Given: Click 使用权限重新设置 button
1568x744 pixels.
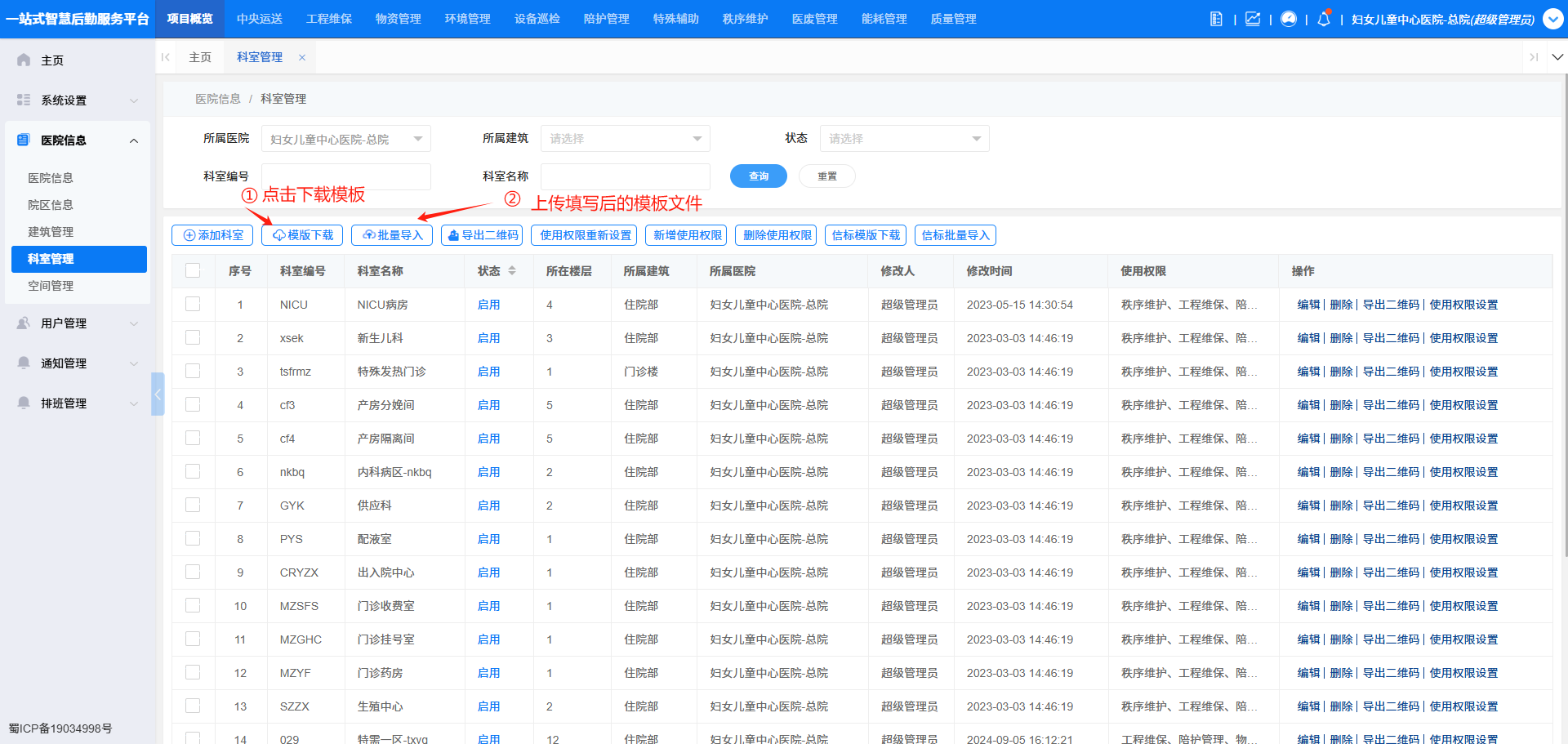Looking at the screenshot, I should (585, 235).
